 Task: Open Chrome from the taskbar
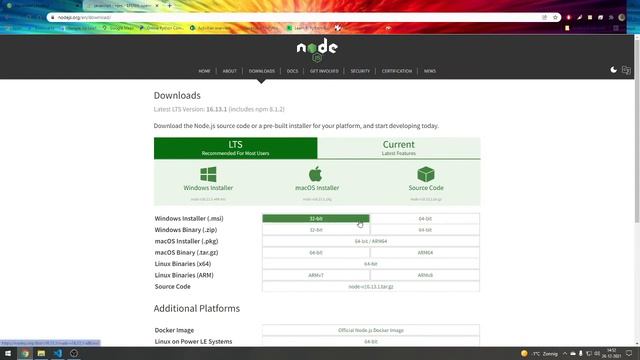(25, 353)
